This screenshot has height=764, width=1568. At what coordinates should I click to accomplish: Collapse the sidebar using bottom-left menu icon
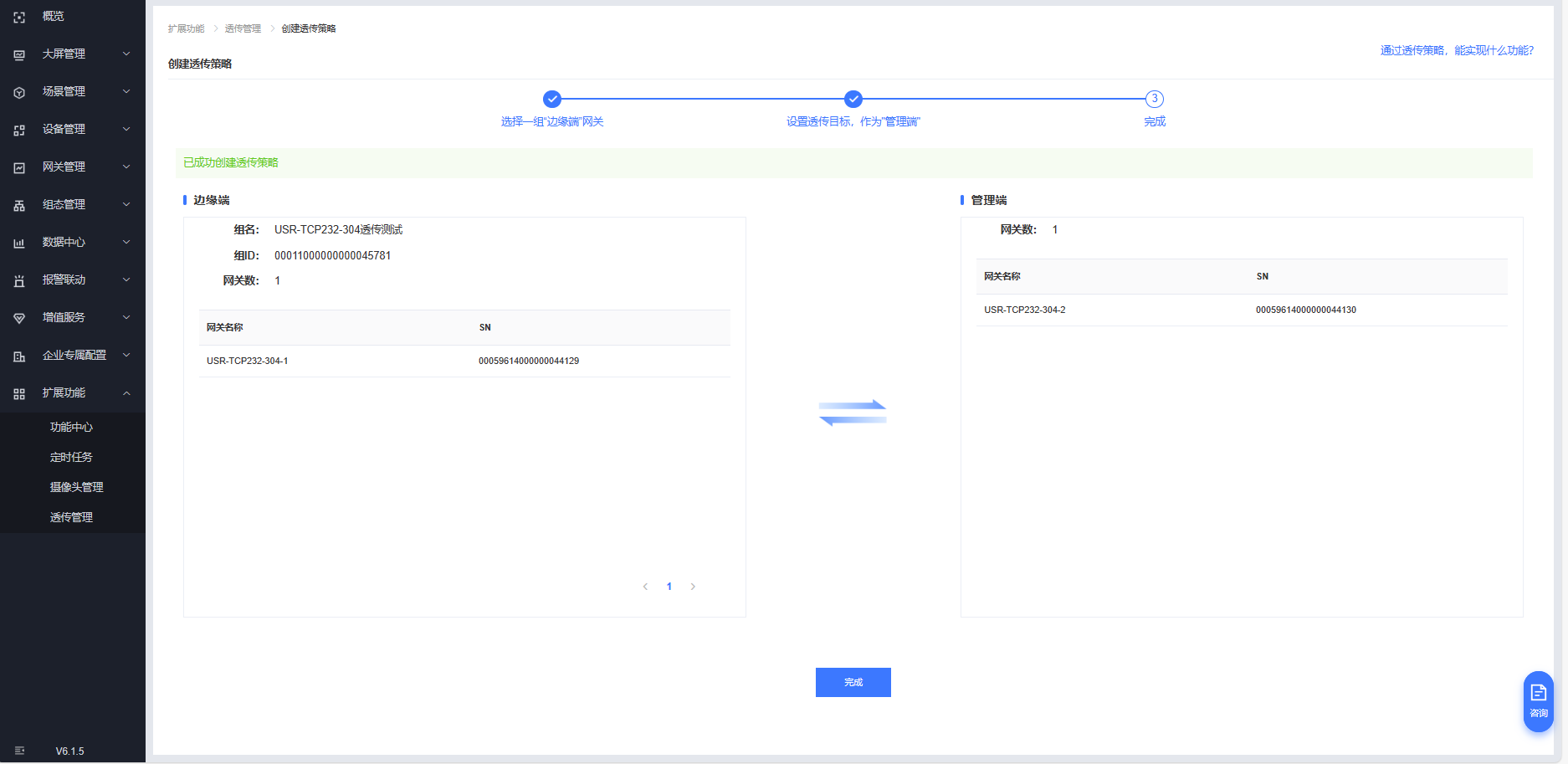[x=19, y=751]
